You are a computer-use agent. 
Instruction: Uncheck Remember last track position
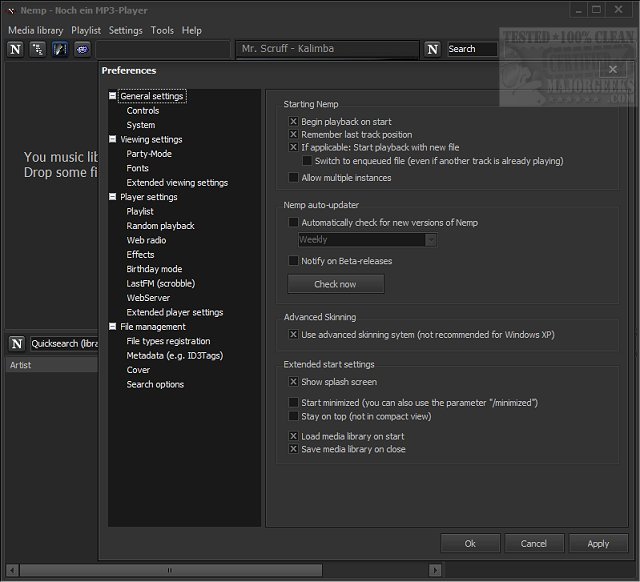tap(293, 134)
